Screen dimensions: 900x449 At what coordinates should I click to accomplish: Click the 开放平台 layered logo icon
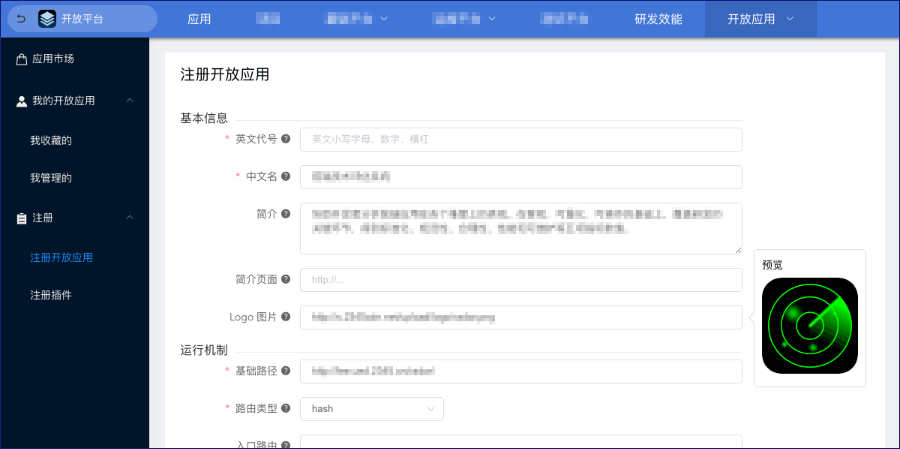pyautogui.click(x=47, y=19)
